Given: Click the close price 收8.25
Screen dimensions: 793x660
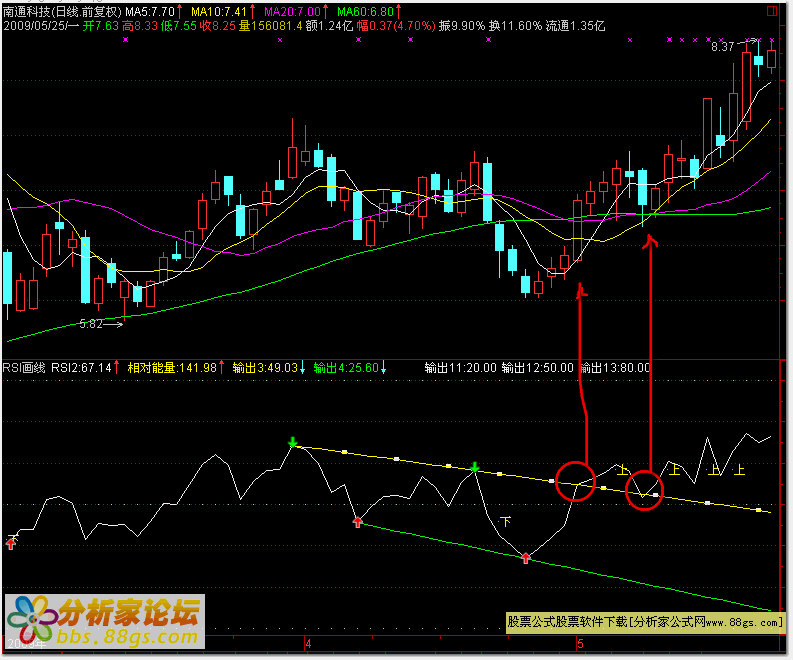Looking at the screenshot, I should click(x=217, y=26).
